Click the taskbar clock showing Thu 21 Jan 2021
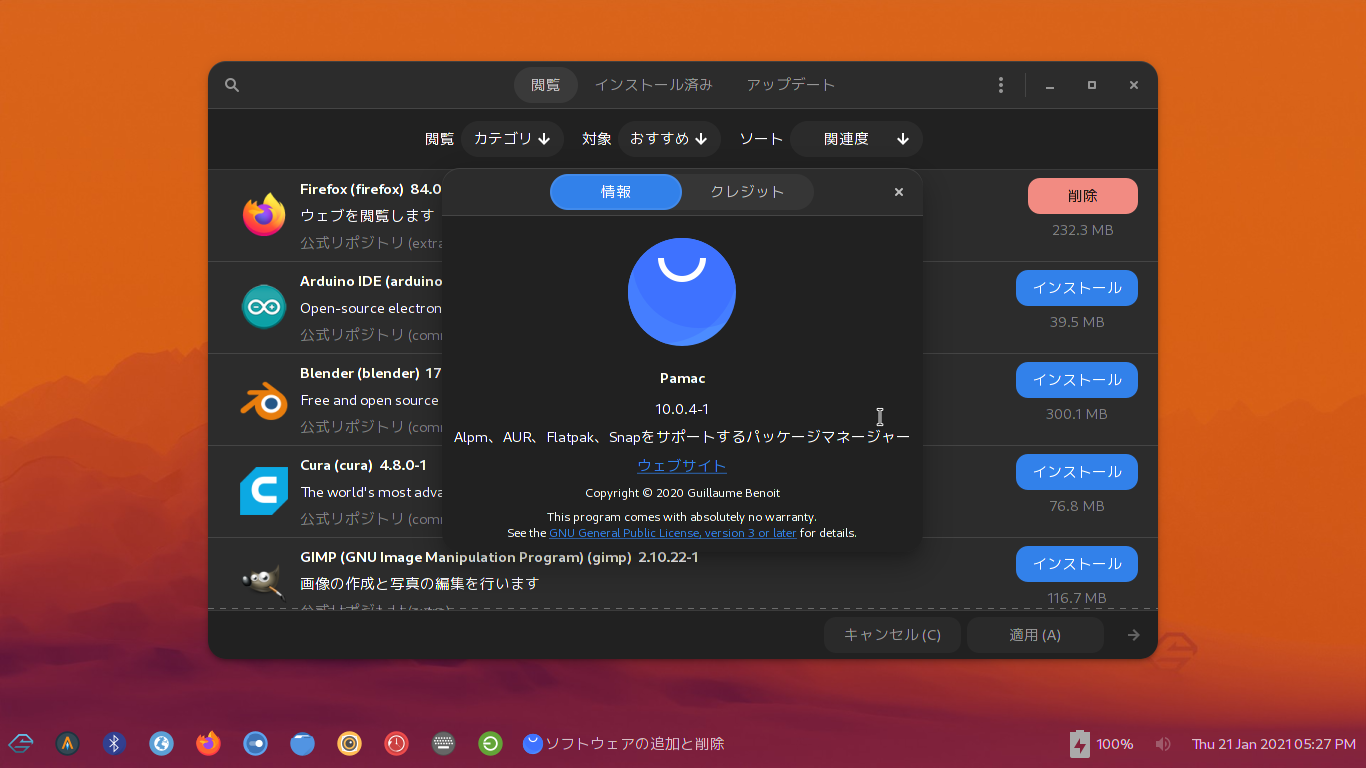The image size is (1366, 768). click(x=1274, y=744)
